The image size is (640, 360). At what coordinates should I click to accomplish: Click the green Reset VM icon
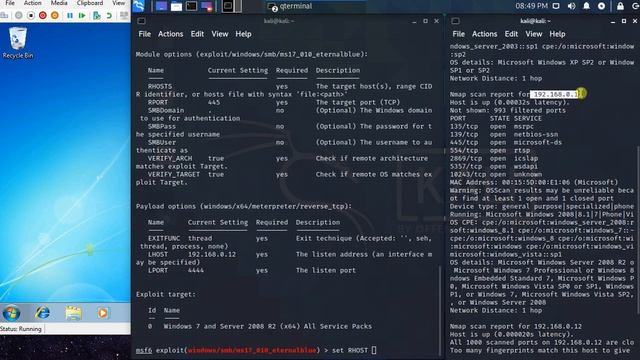click(x=82, y=16)
